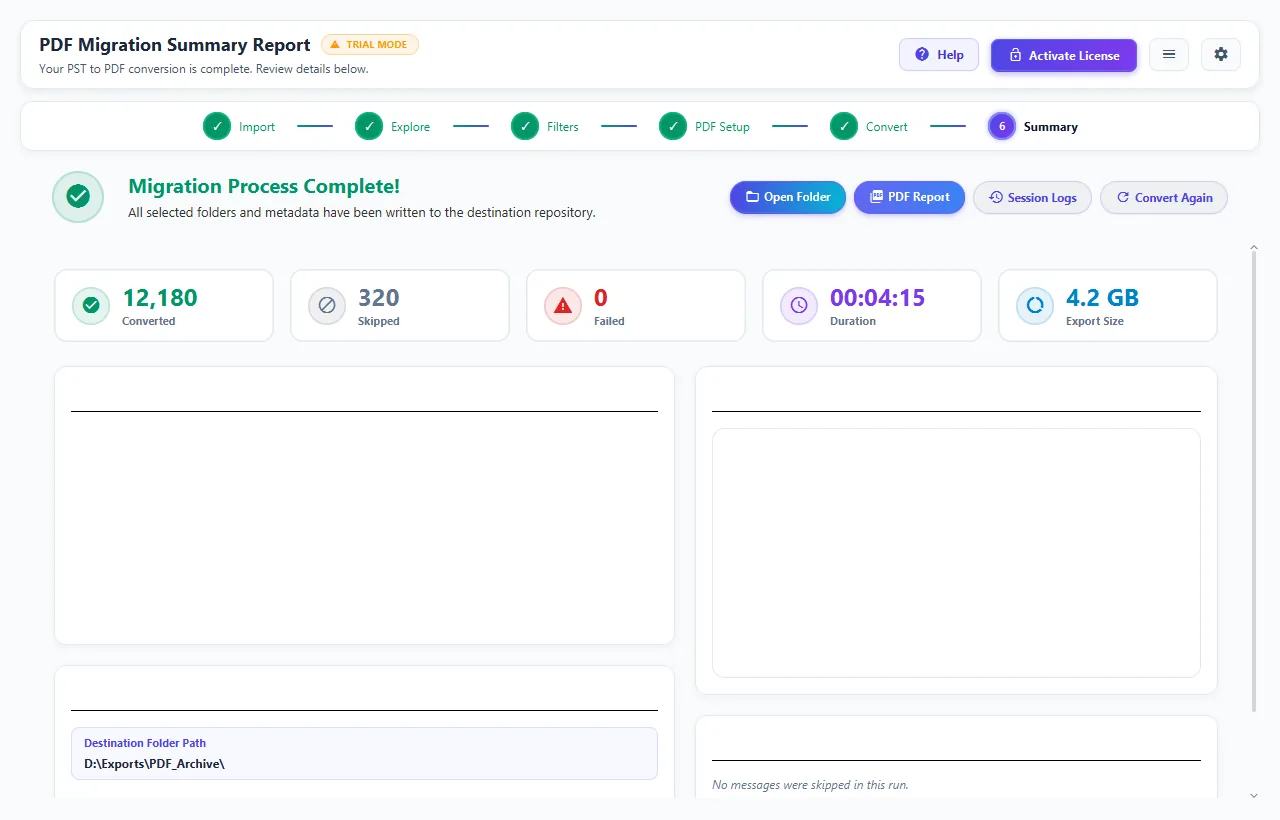Click the green Converted check icon
1280x820 pixels.
click(x=91, y=306)
